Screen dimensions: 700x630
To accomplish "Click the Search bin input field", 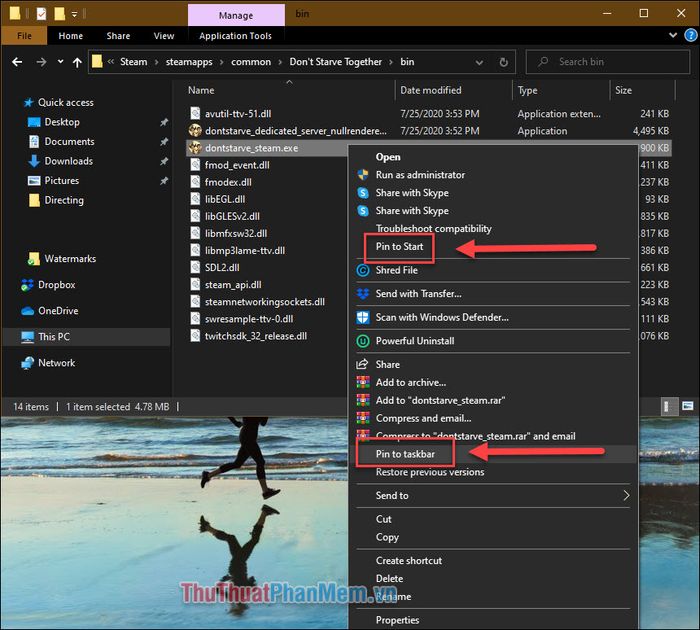I will coord(608,62).
